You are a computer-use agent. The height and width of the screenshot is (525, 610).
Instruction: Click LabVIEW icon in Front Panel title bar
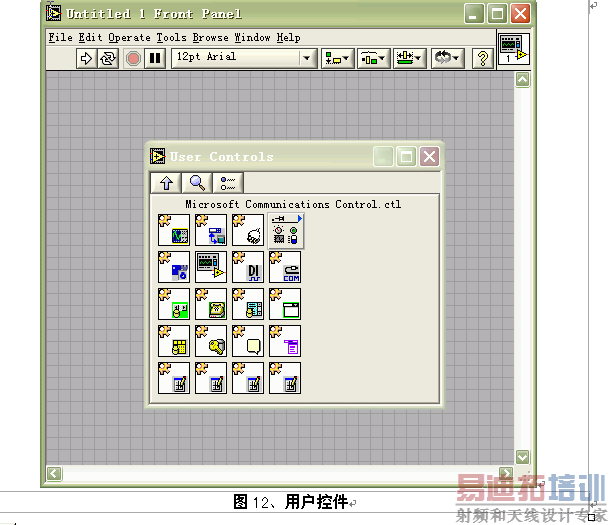[54, 13]
